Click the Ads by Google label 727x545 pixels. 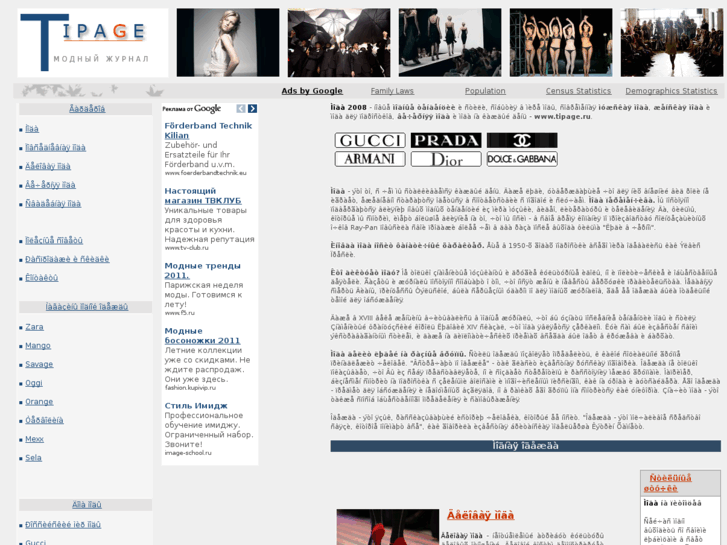click(x=312, y=91)
